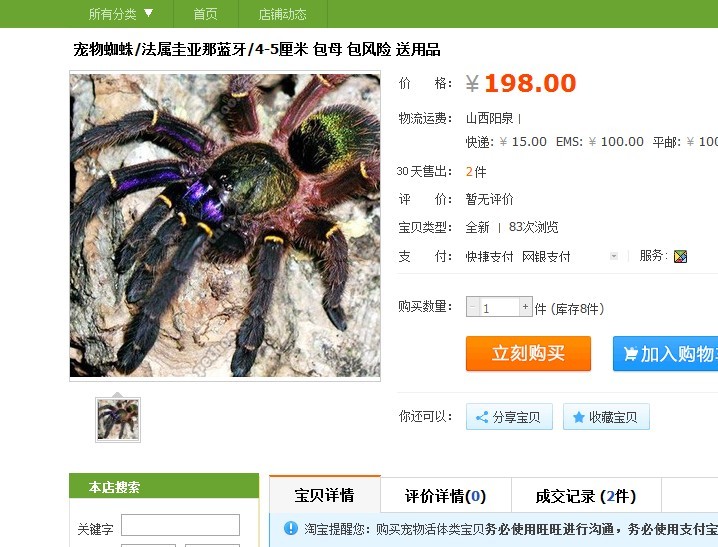Screen dimensions: 718x547
Task: Expand the payment methods dropdown arrow
Action: tap(614, 256)
